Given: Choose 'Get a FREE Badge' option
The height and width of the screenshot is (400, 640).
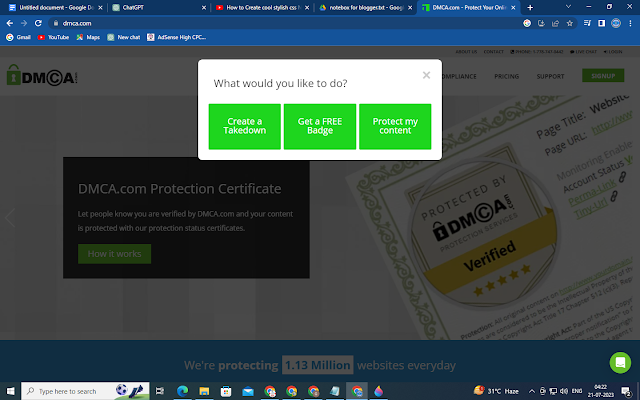Looking at the screenshot, I should [x=320, y=126].
